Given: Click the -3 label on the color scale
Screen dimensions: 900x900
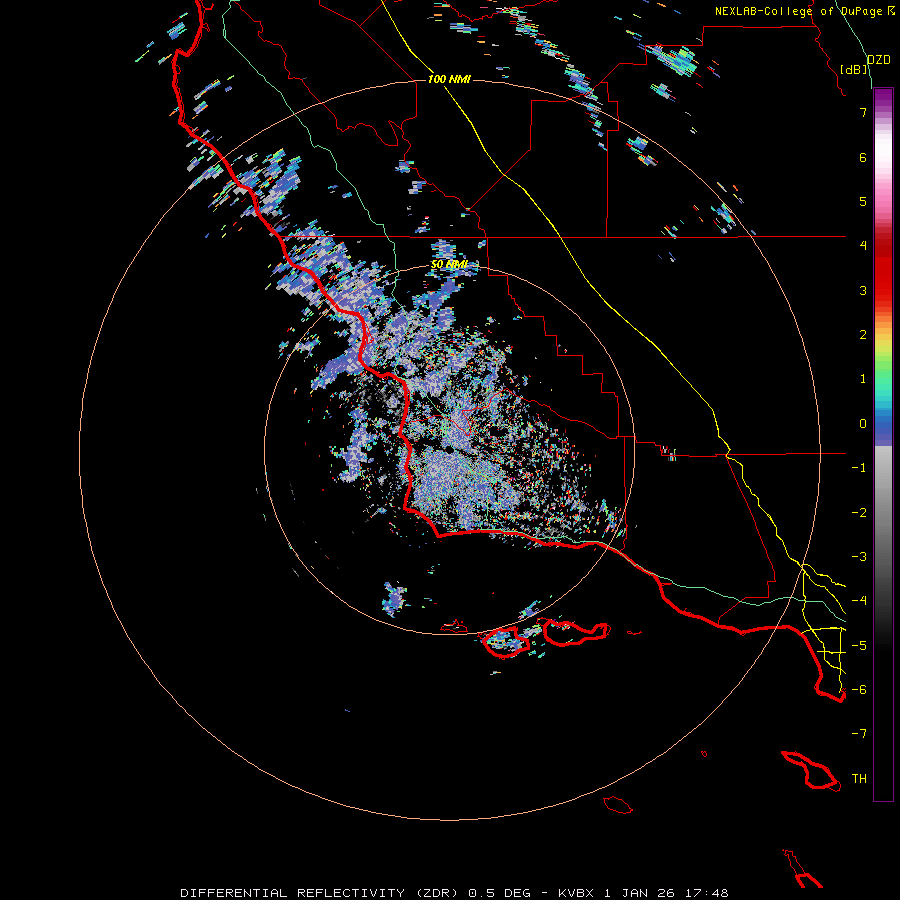Looking at the screenshot, I should 859,557.
